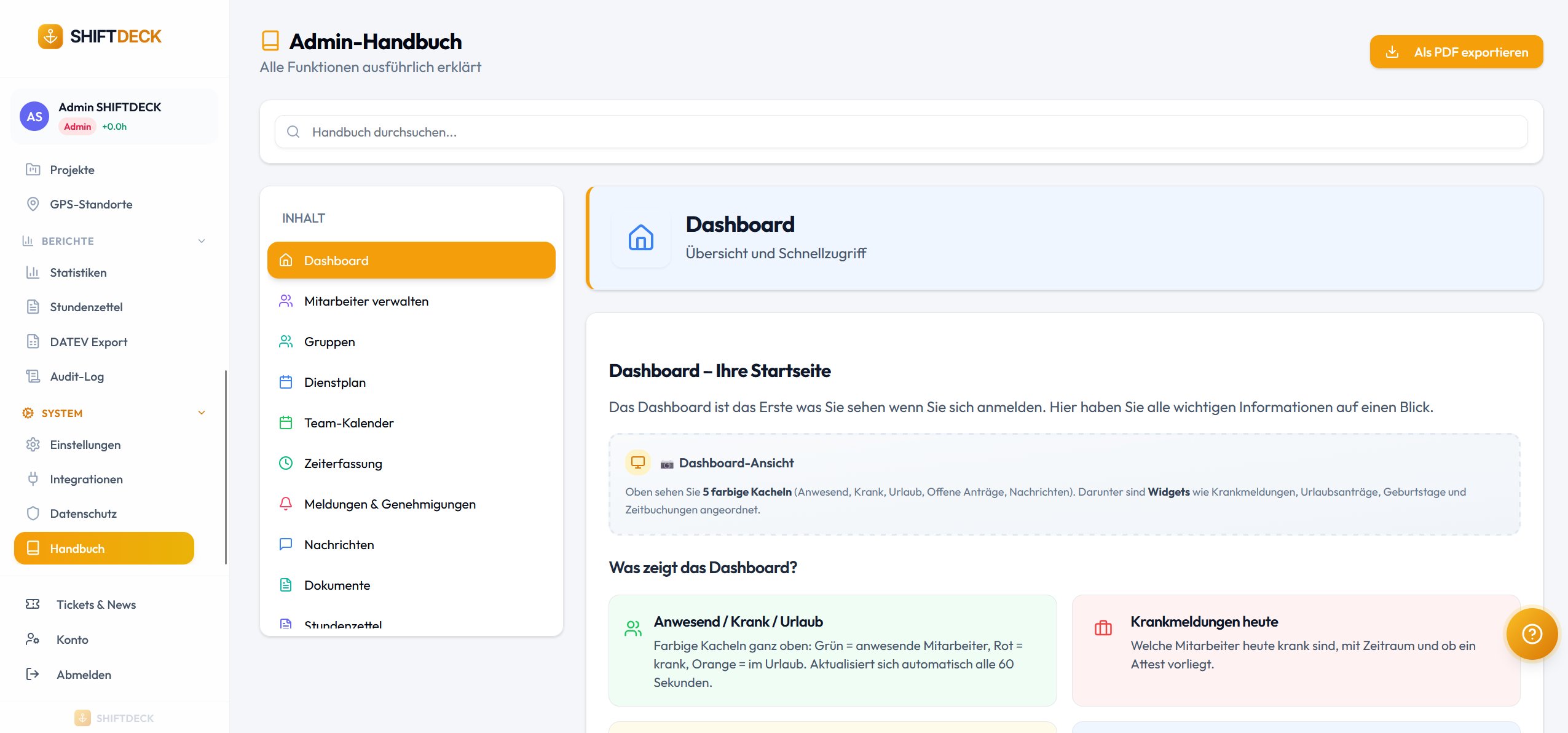Collapse the SYSTEM section chevron
Screen dimensions: 1568x733
click(x=202, y=413)
